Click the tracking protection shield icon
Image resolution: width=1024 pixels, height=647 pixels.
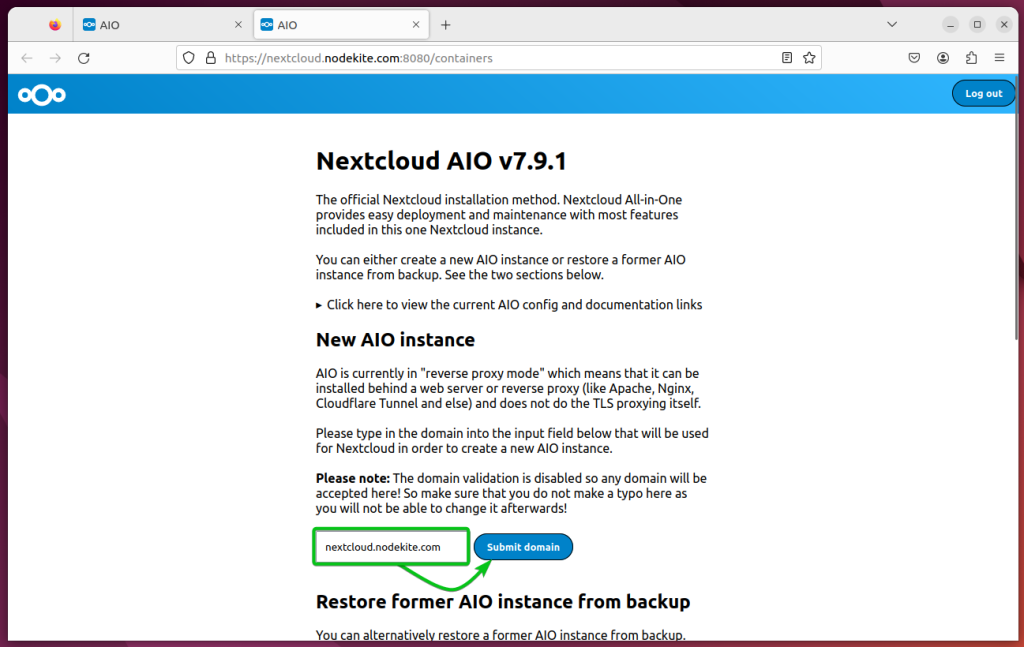tap(189, 57)
